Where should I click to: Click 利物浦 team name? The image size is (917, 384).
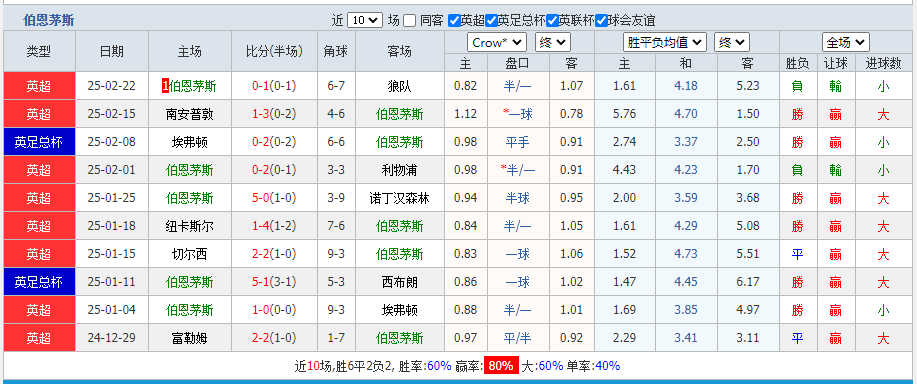click(x=399, y=170)
